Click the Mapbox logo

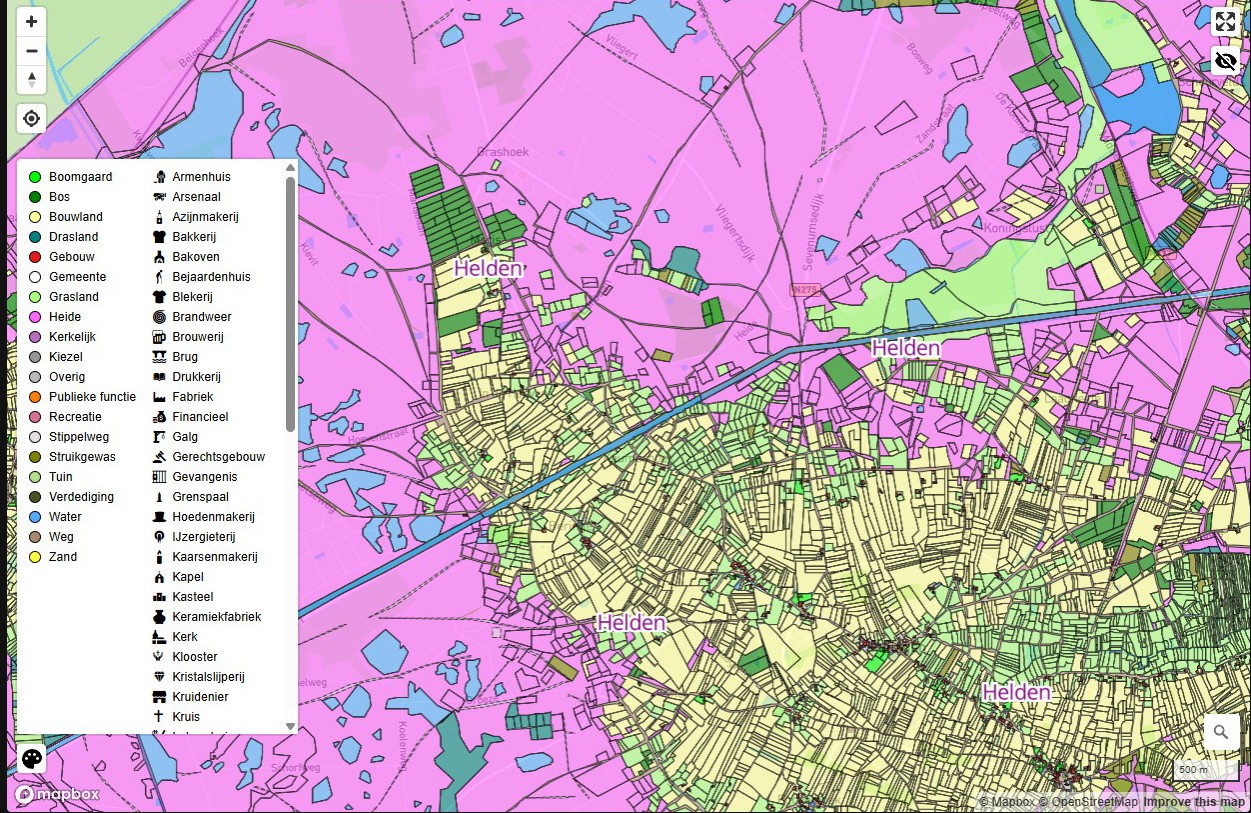point(58,795)
